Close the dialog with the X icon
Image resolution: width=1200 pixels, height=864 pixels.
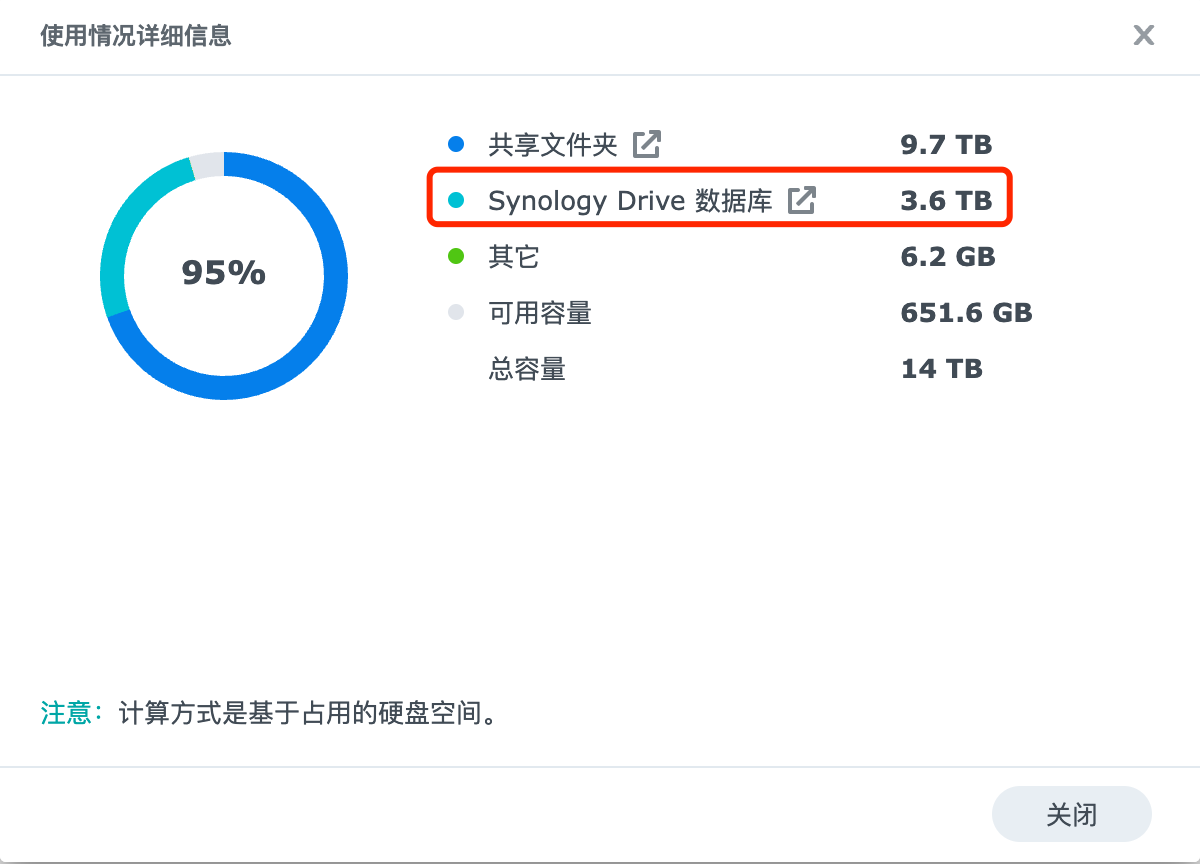tap(1143, 36)
